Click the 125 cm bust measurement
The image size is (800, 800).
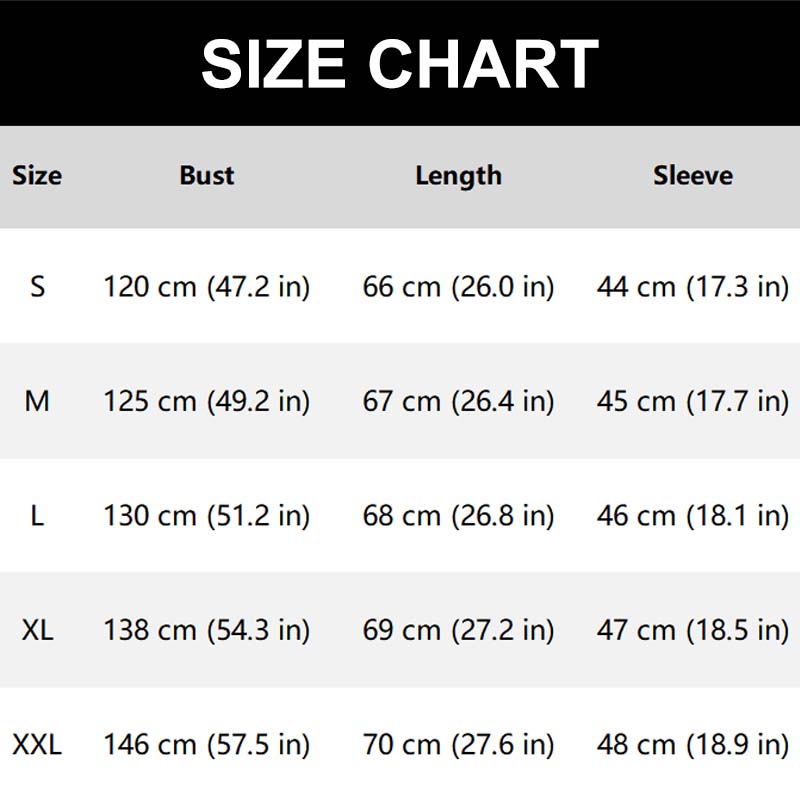pos(207,402)
